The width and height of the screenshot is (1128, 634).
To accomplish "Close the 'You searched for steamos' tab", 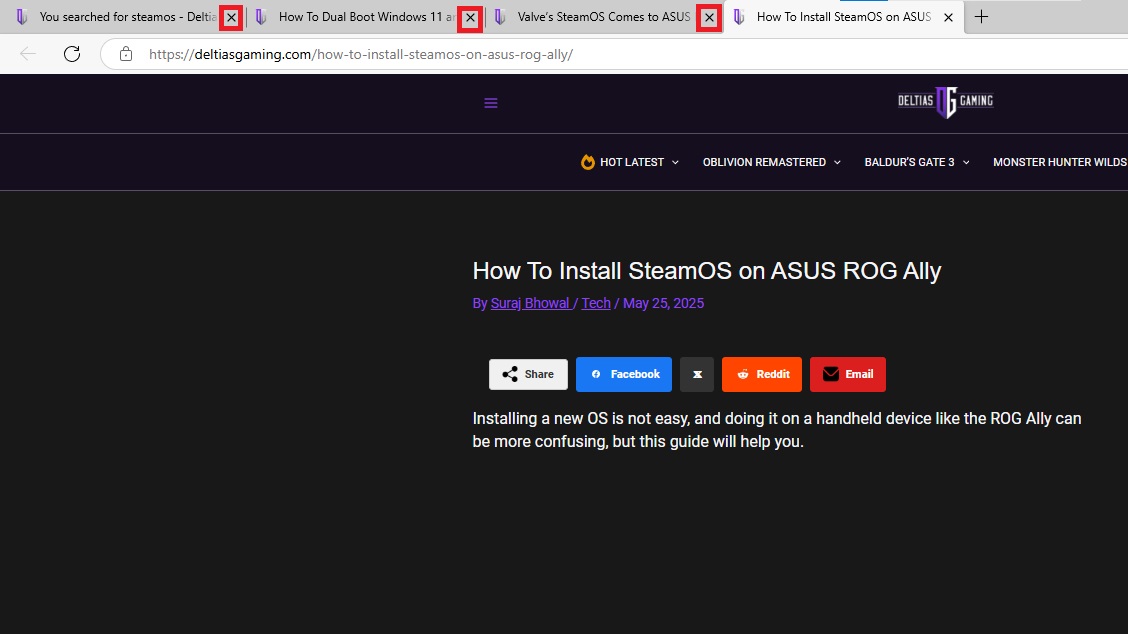I will tap(231, 18).
